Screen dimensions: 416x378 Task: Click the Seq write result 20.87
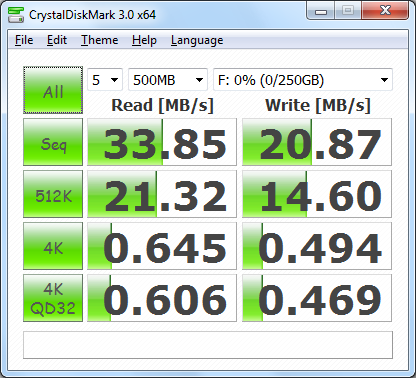317,142
